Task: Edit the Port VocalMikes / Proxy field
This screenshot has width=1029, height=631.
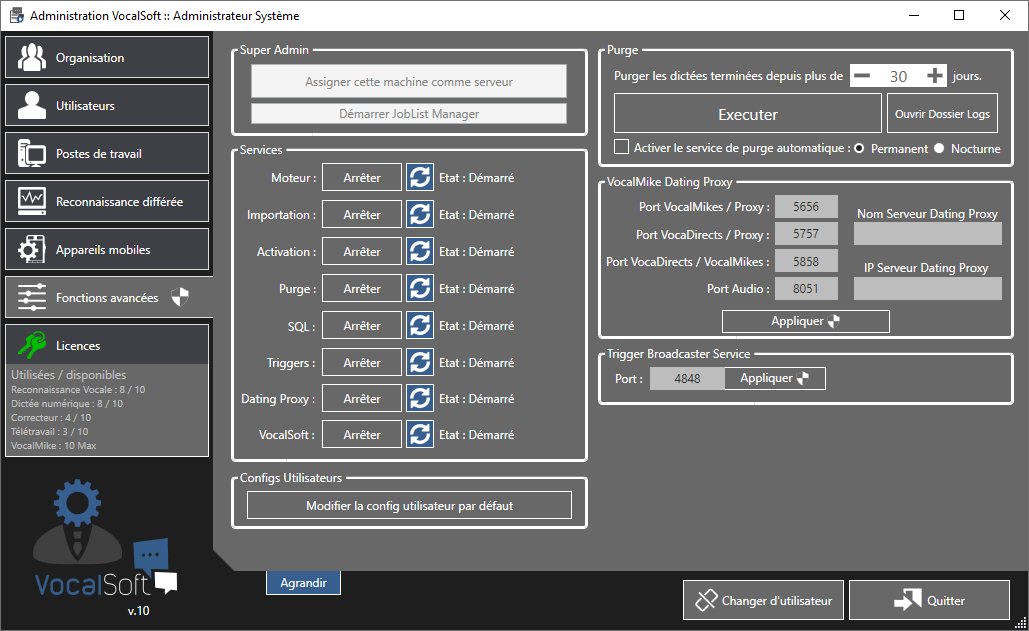Action: (x=806, y=207)
